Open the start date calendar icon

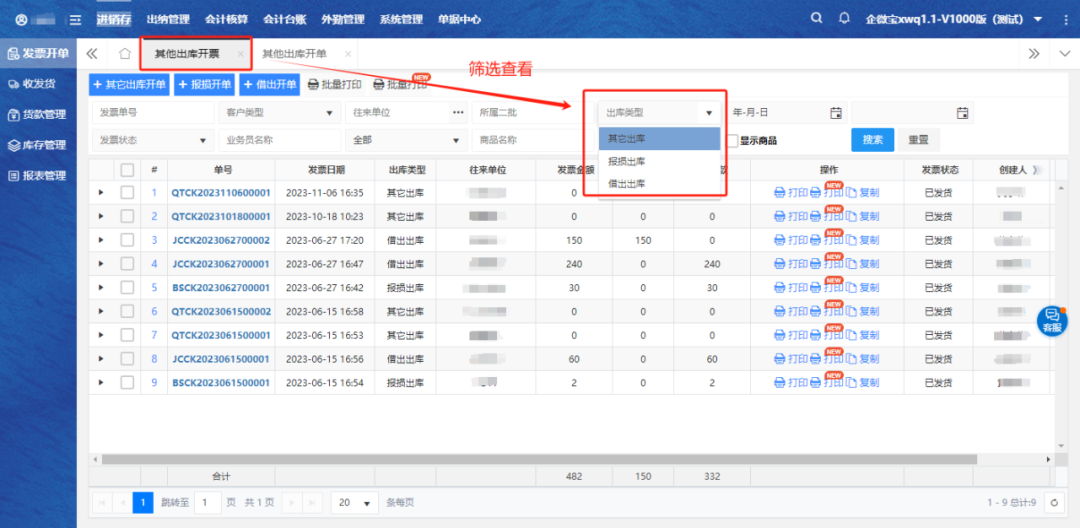point(835,113)
